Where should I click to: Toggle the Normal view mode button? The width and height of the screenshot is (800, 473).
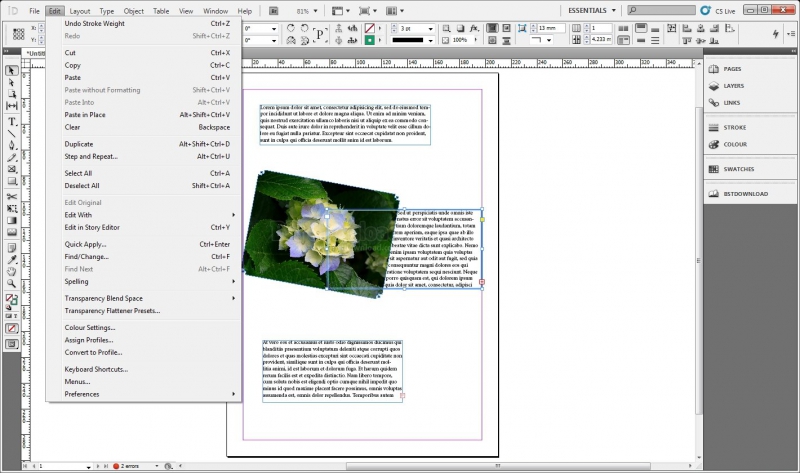[12, 344]
